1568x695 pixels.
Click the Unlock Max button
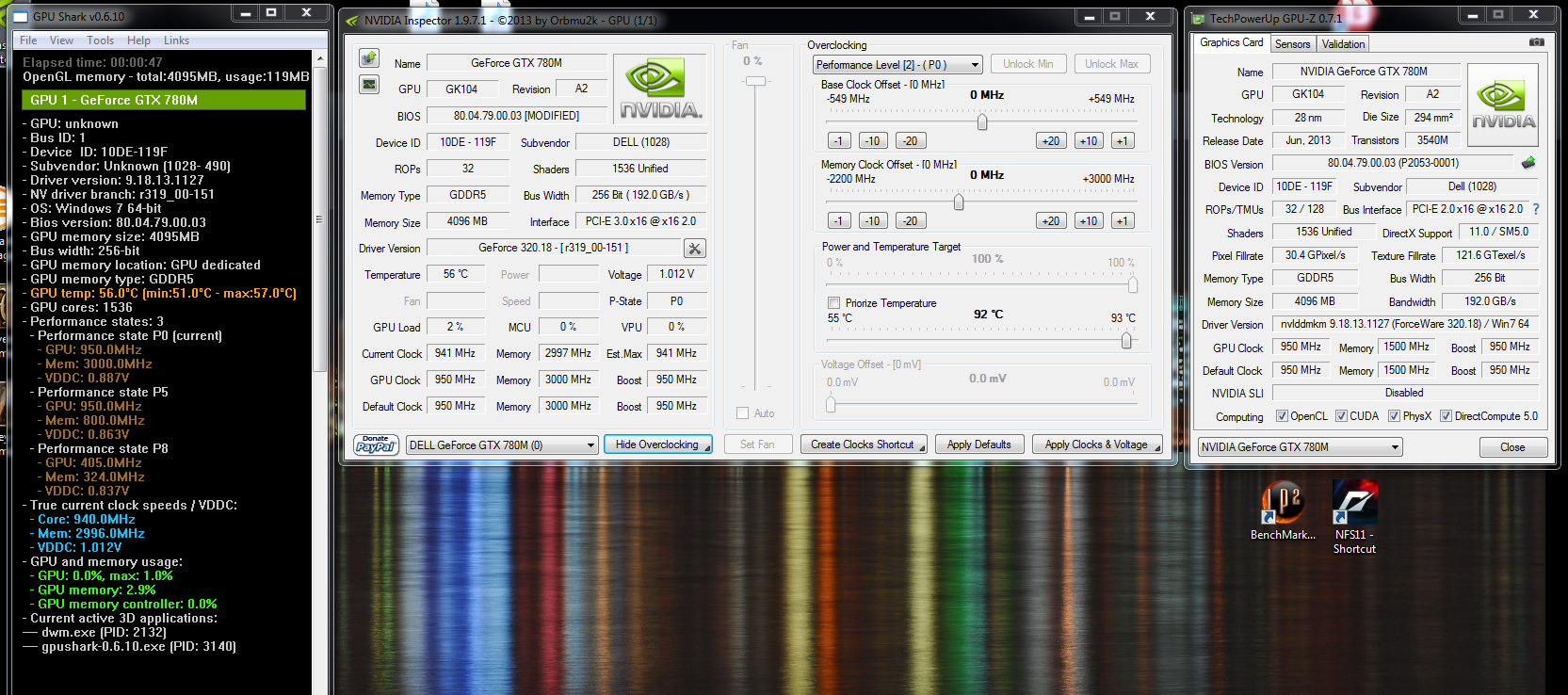click(1111, 64)
